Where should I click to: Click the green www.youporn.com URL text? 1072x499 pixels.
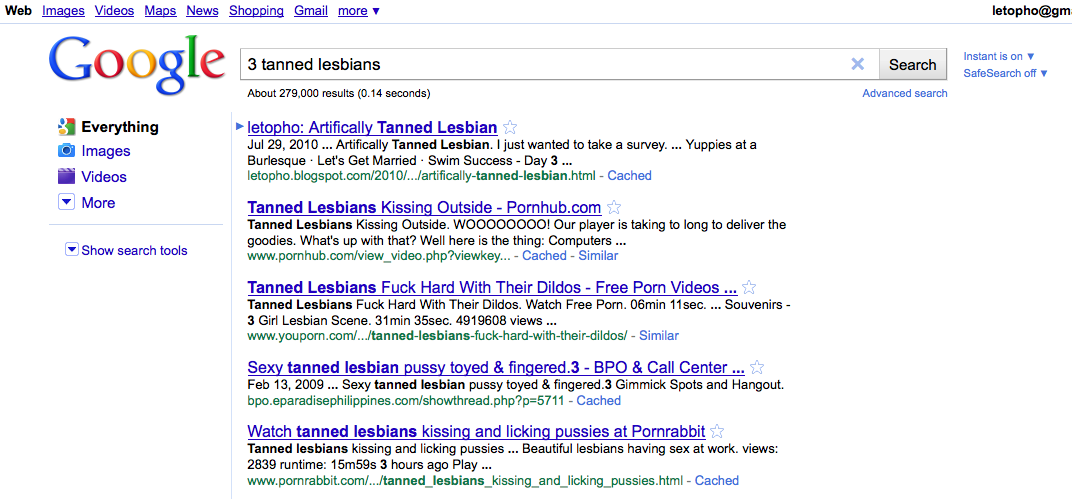pos(438,336)
